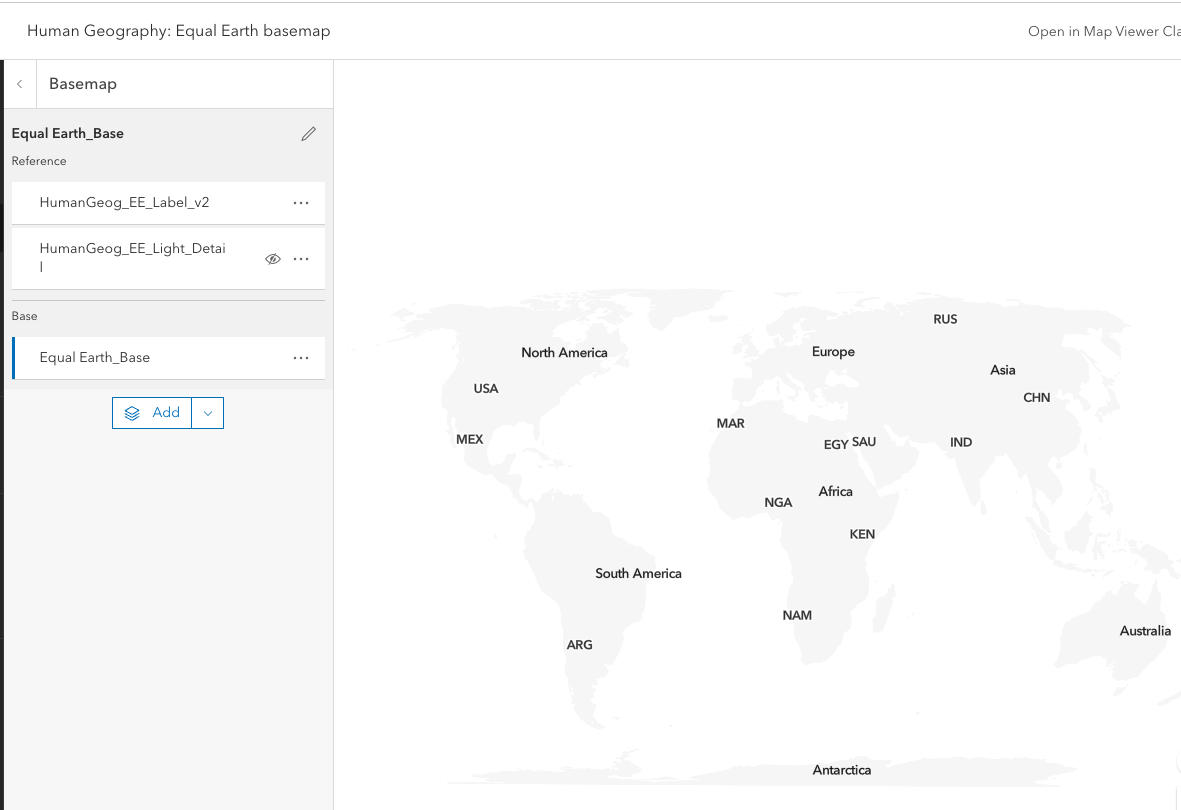
Task: Click the layers icon inside the Add button
Action: coord(133,412)
